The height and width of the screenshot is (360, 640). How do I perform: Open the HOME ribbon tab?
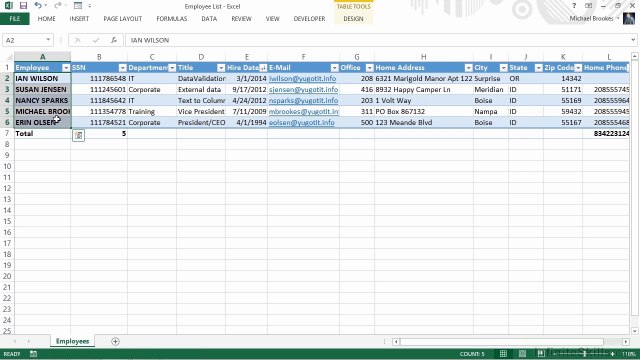point(47,19)
